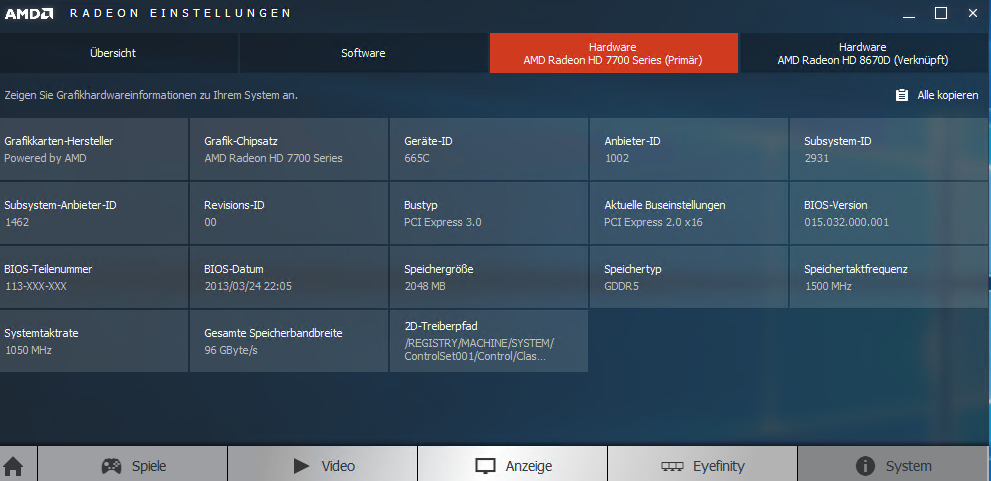The image size is (991, 481).
Task: Select the Revisions-ID tile
Action: pos(289,213)
